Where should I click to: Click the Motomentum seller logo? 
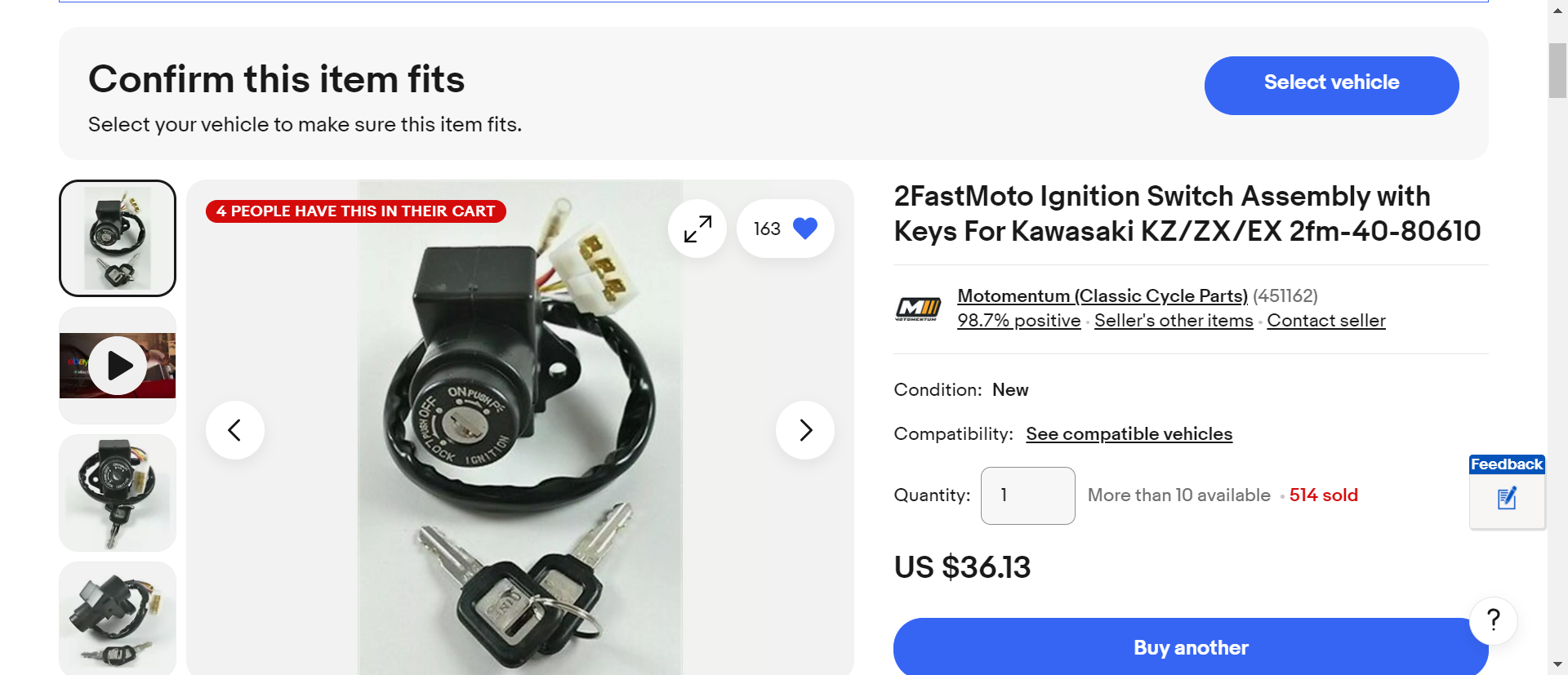point(918,309)
